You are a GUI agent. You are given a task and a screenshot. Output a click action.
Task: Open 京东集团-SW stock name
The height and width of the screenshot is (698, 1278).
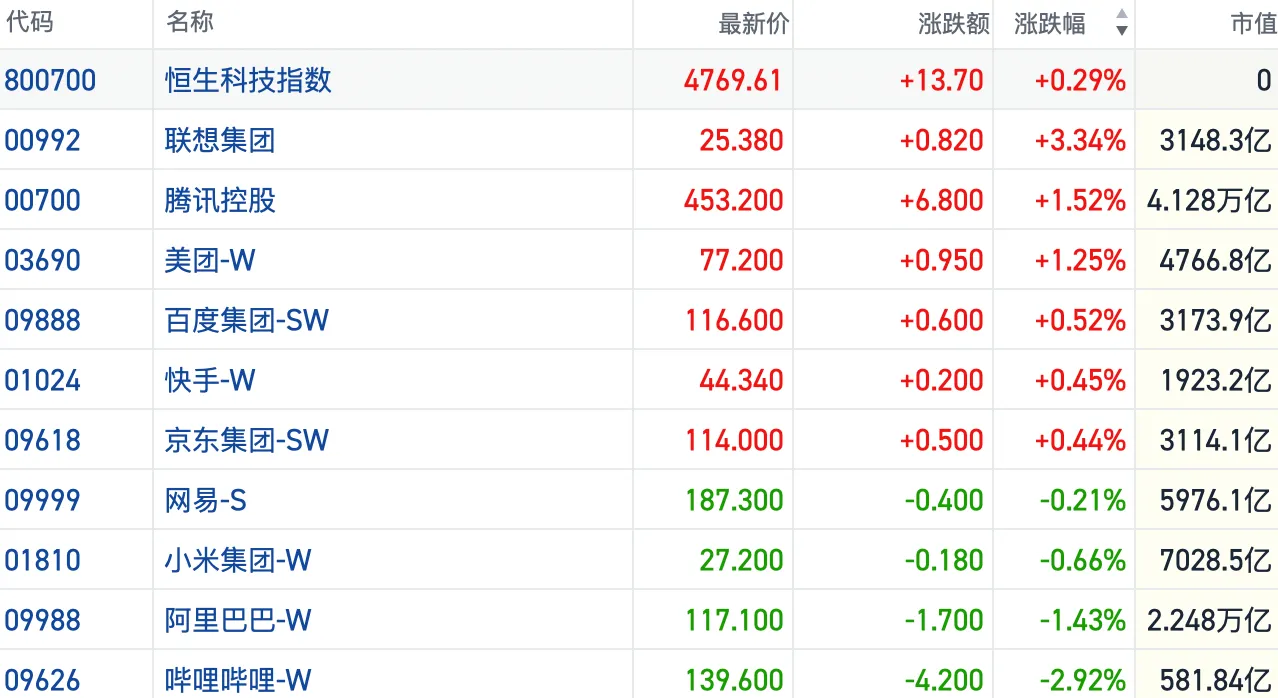(247, 440)
